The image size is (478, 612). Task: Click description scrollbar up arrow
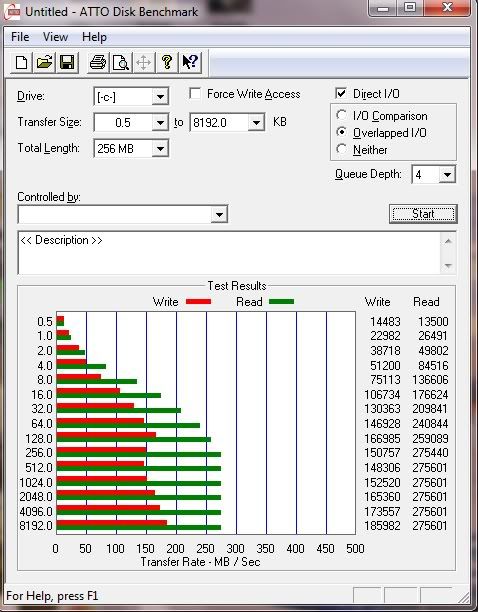click(x=448, y=241)
